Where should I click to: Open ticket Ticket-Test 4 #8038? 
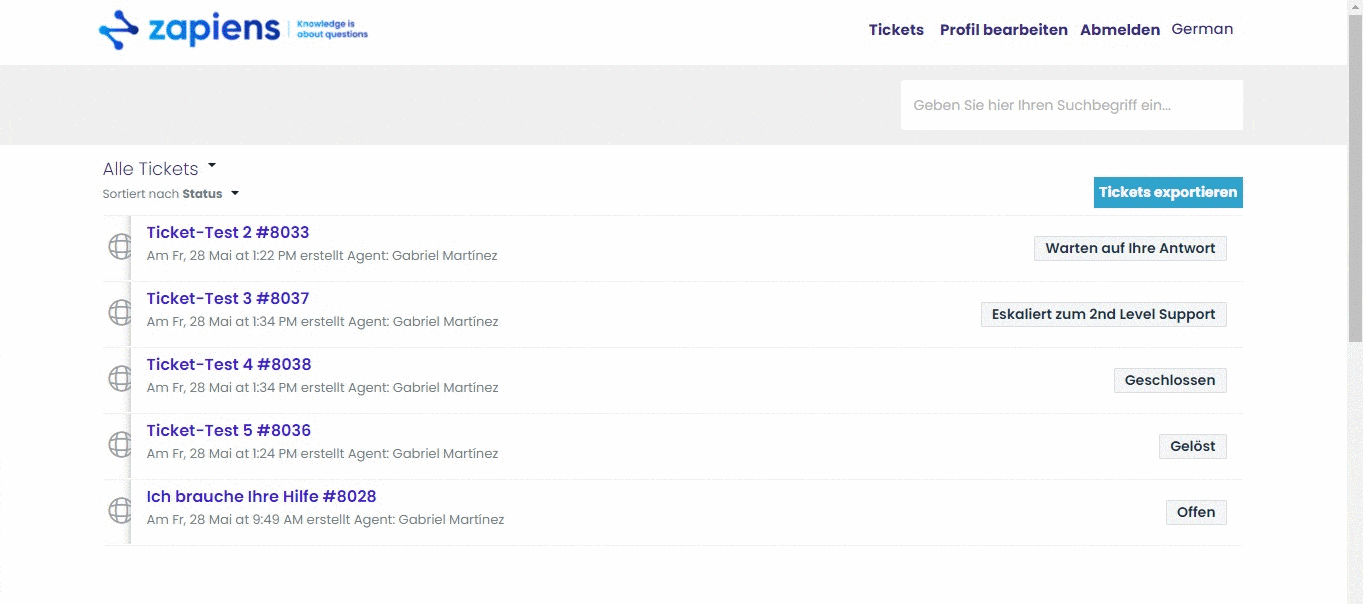[229, 364]
